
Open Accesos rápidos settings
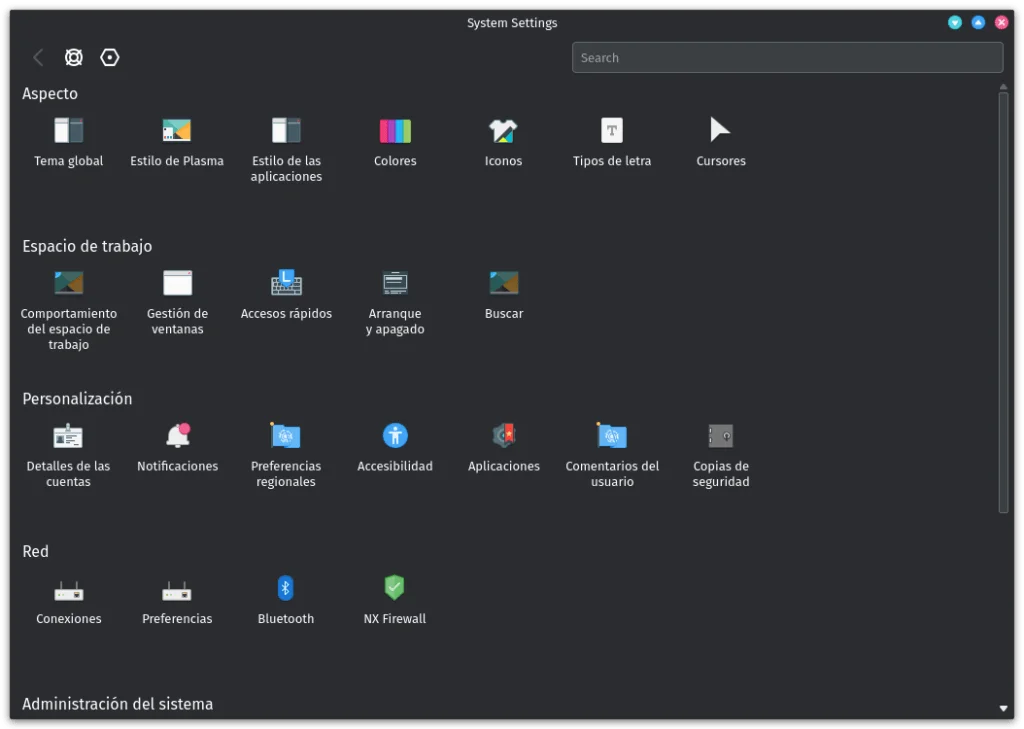(x=286, y=295)
